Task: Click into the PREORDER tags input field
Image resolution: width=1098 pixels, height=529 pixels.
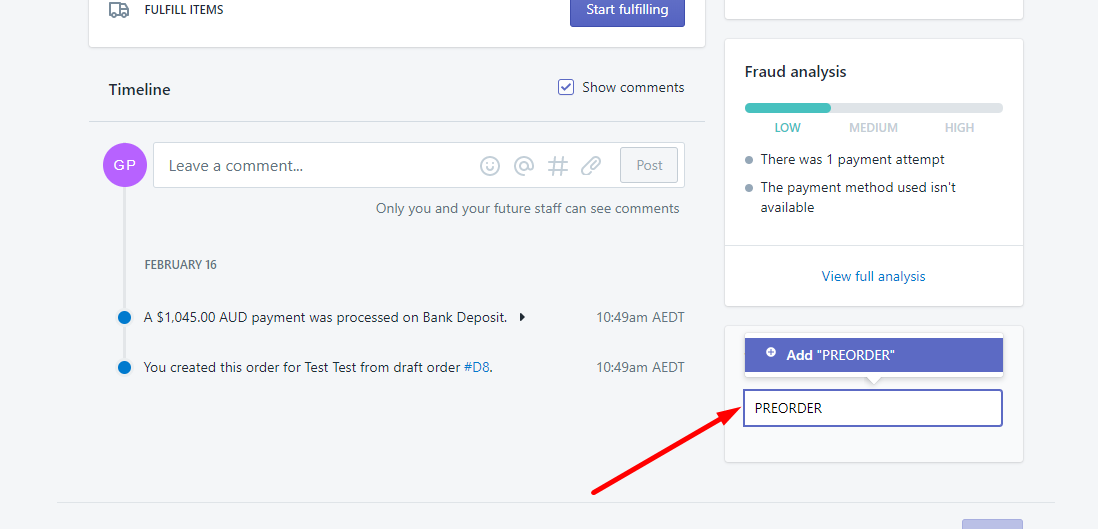Action: coord(873,408)
